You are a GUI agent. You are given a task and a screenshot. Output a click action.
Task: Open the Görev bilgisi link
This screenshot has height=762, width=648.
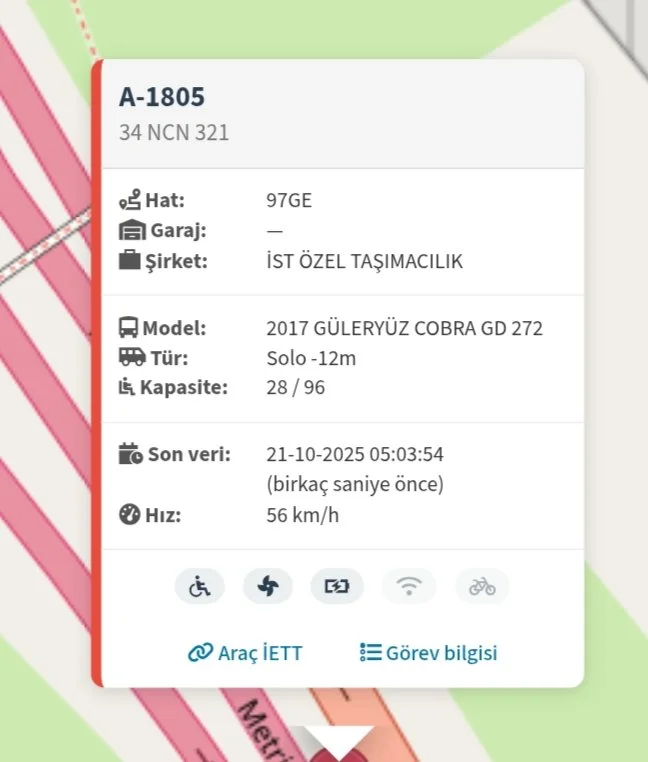428,653
